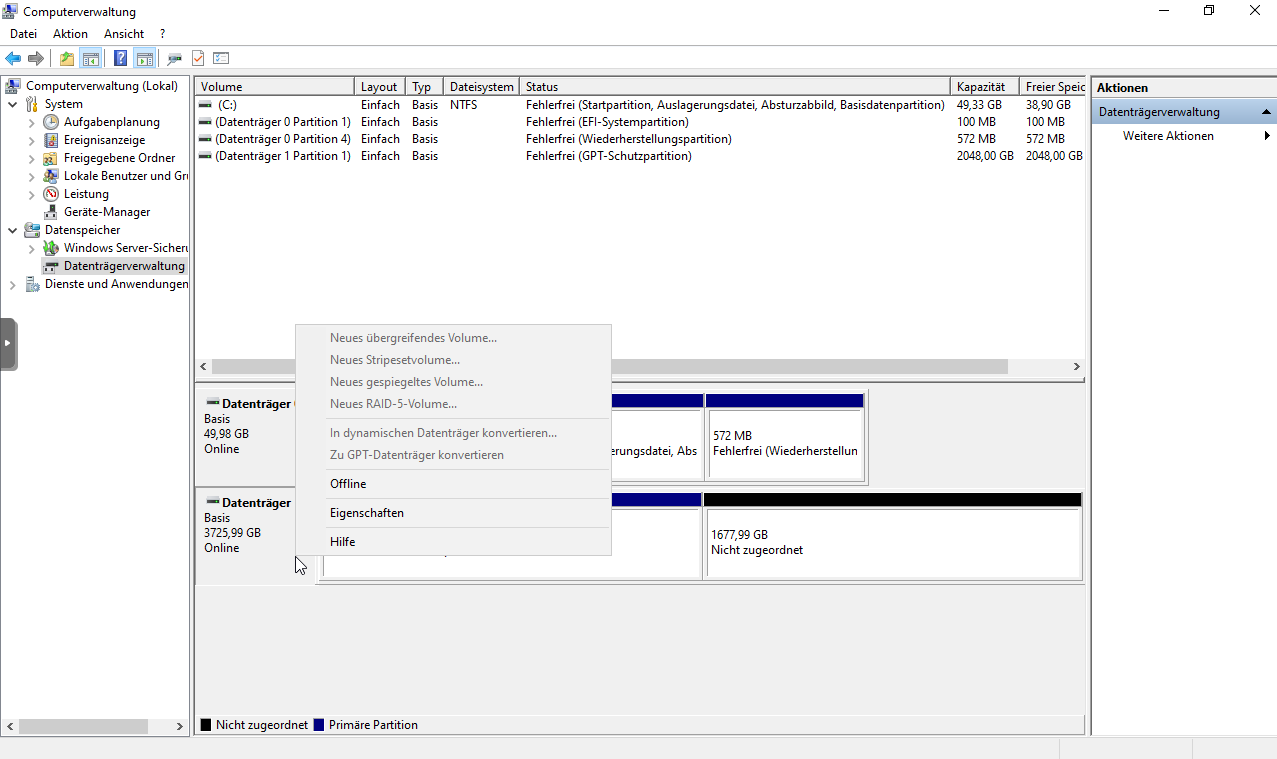Select Datenträgerverwaltung in the tree
The width and height of the screenshot is (1277, 759).
click(124, 266)
